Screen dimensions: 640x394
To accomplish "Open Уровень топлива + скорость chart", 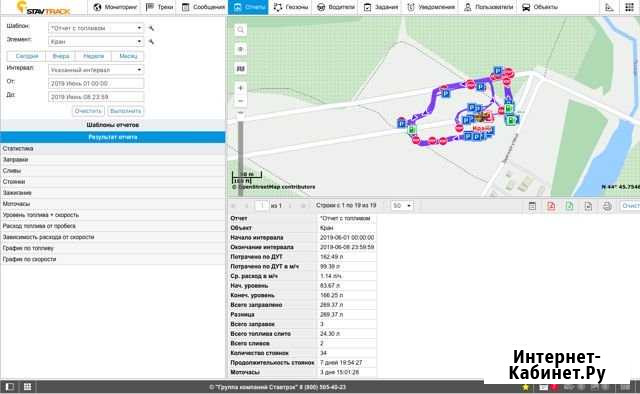I will [113, 215].
